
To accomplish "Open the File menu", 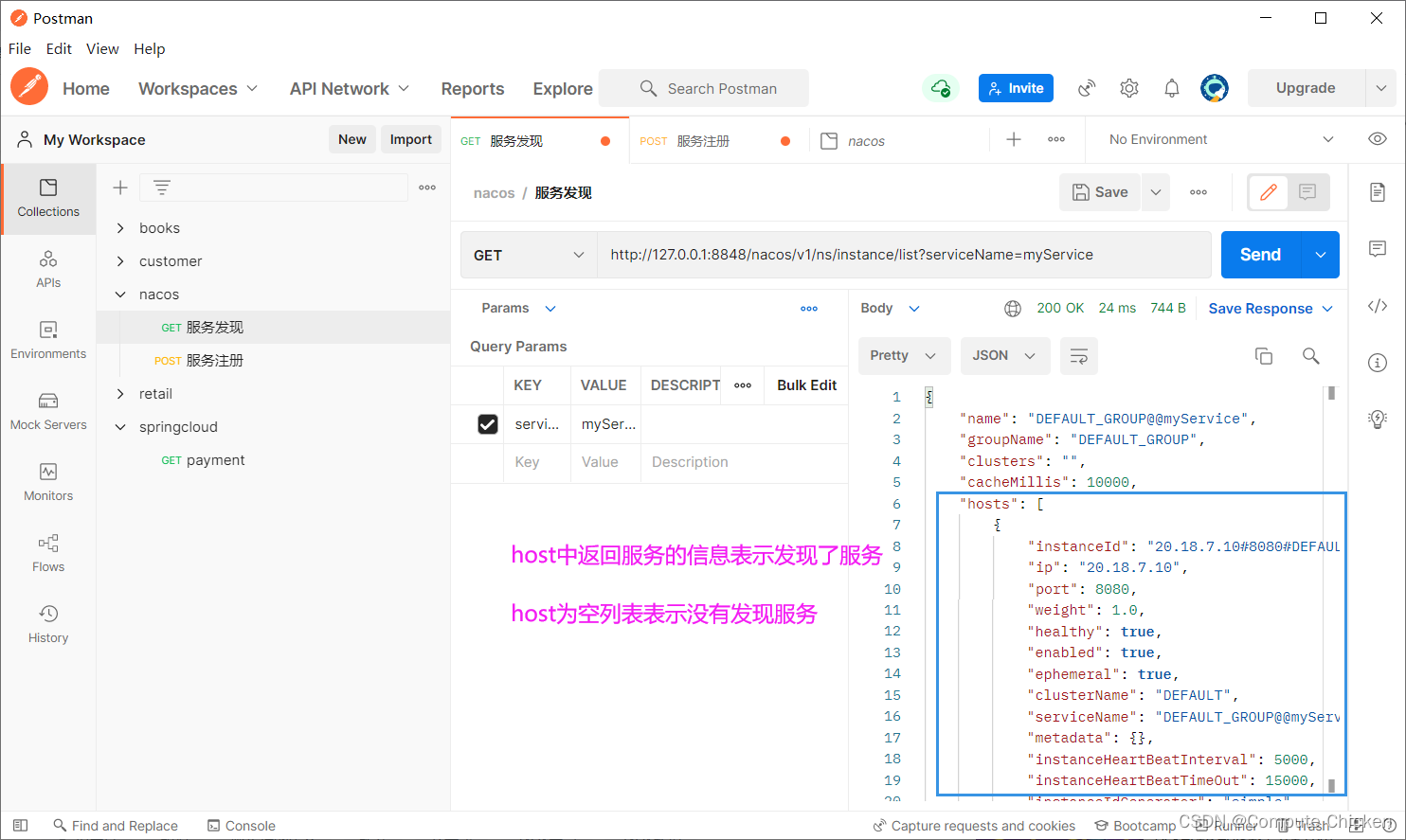I will point(20,49).
